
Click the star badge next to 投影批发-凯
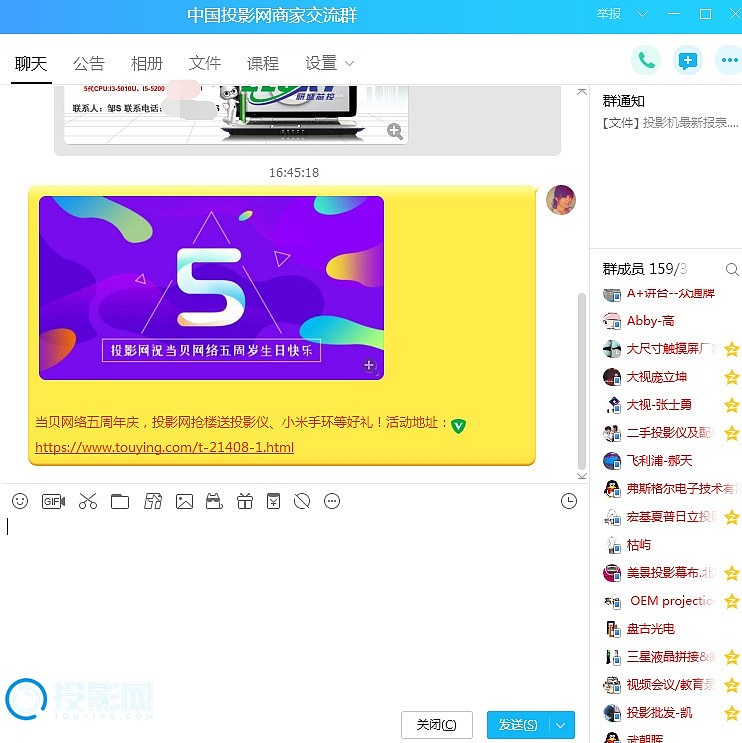(732, 713)
